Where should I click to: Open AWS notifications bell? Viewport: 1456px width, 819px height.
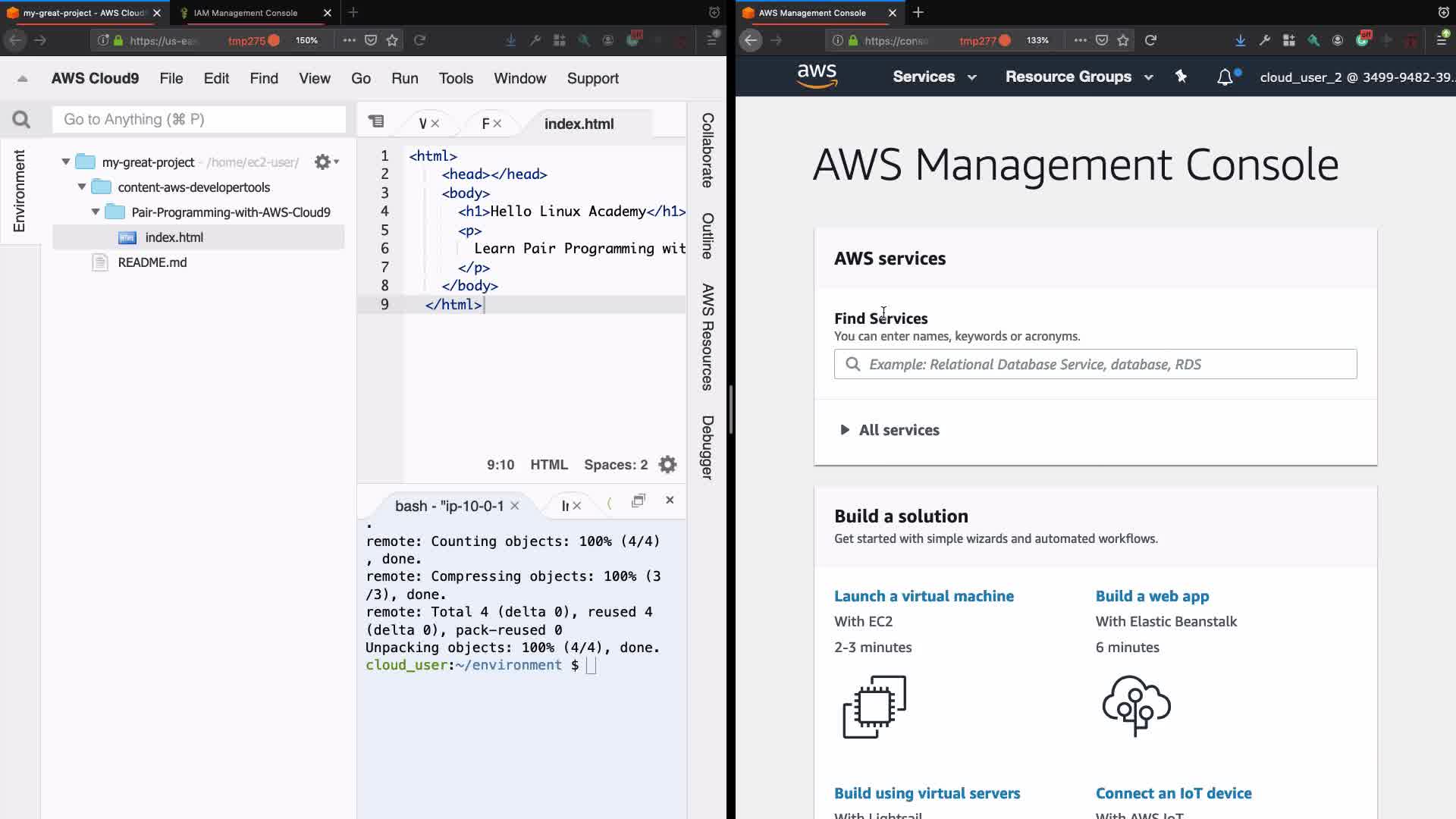pos(1225,77)
